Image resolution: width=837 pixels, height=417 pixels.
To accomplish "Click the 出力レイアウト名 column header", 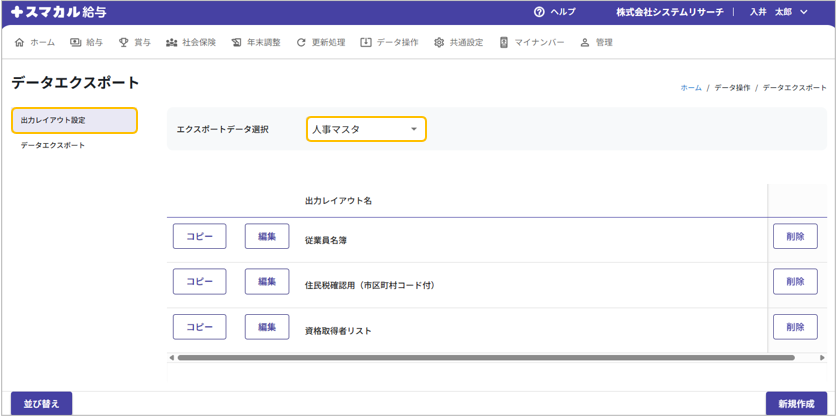I will (x=338, y=201).
